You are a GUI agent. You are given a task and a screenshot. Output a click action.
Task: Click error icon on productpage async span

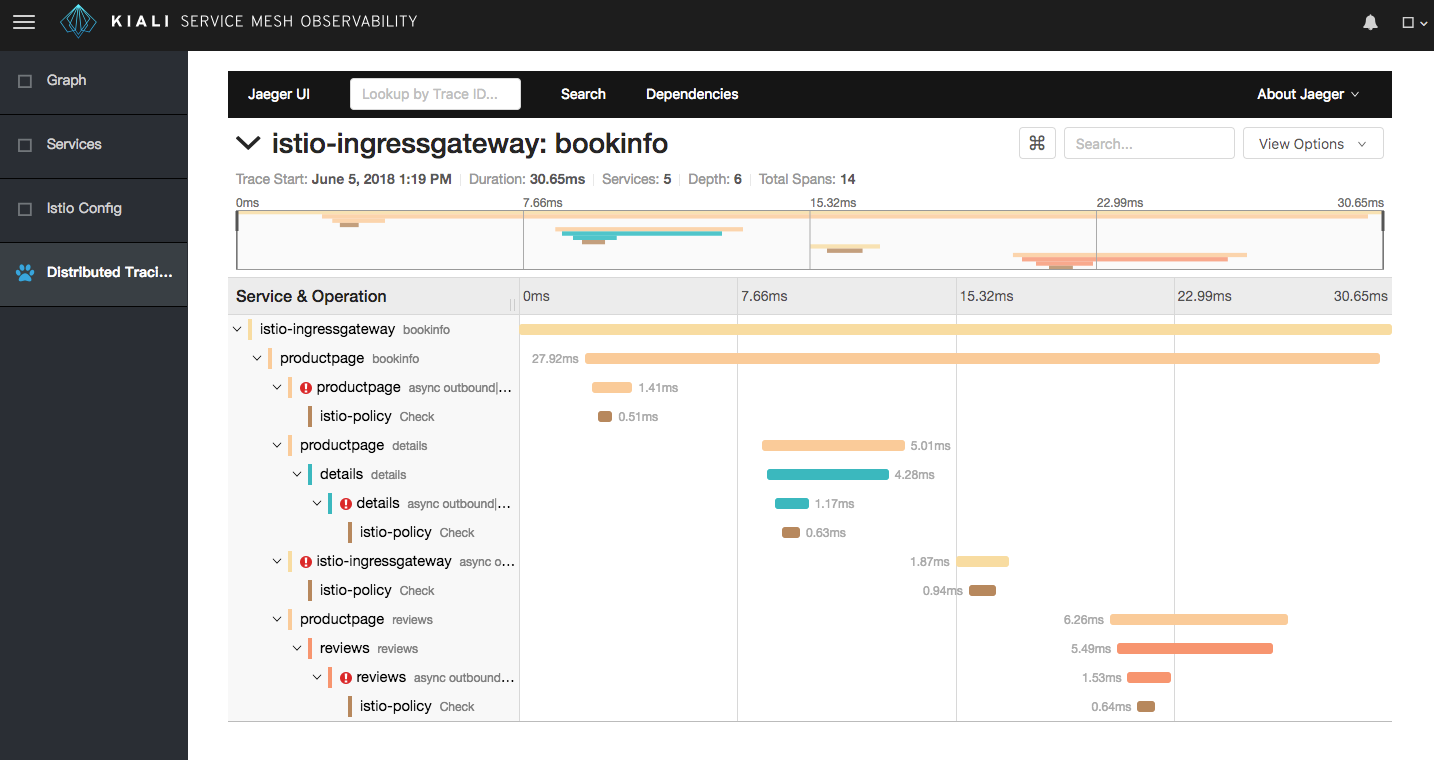tap(306, 388)
